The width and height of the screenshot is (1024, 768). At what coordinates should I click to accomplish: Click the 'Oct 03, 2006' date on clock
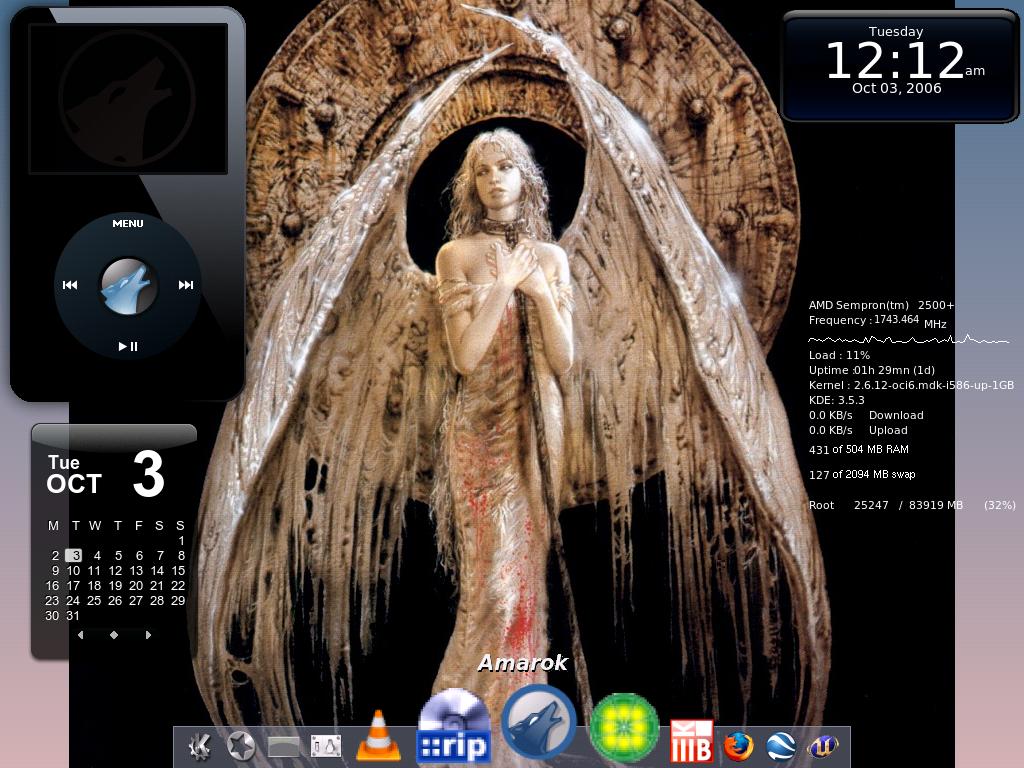[897, 88]
